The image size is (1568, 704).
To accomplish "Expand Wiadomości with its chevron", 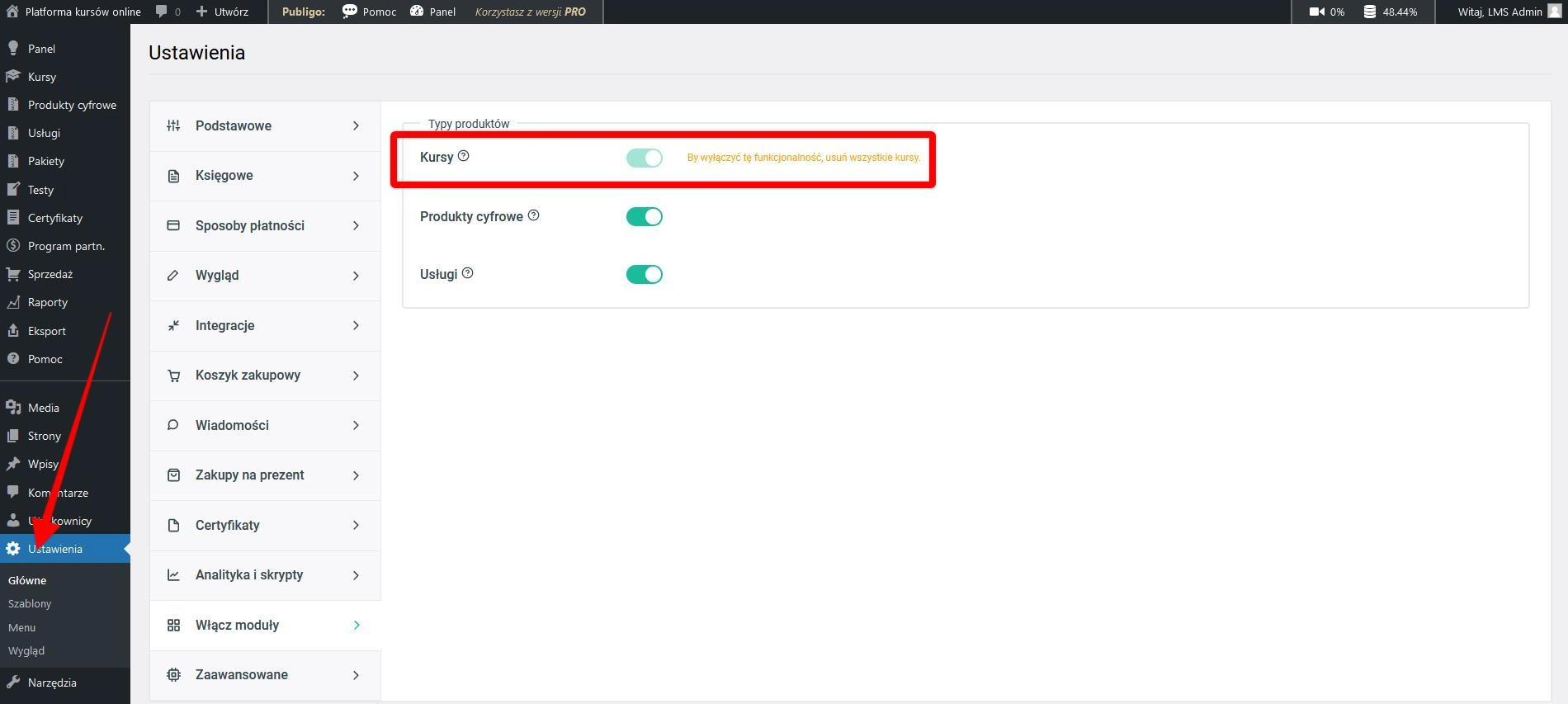I will pyautogui.click(x=357, y=425).
